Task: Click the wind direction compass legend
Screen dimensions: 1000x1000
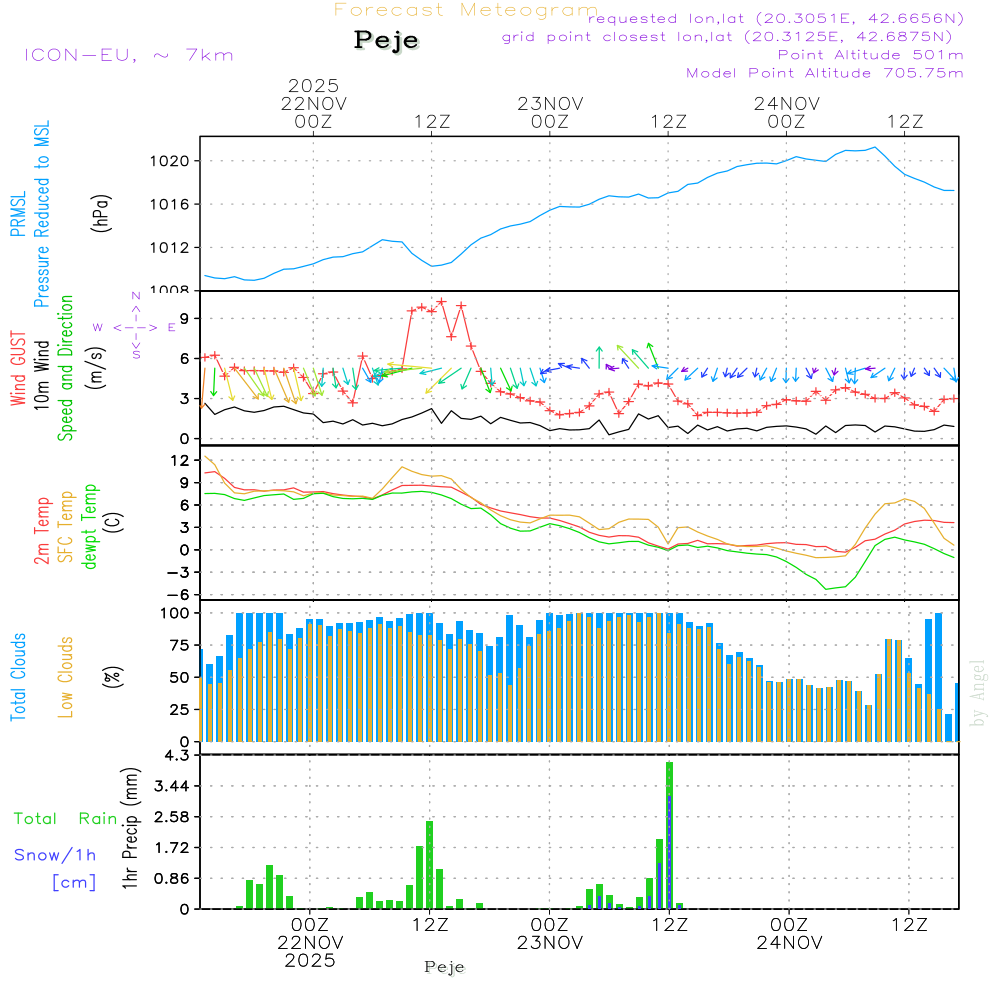Action: tap(135, 326)
